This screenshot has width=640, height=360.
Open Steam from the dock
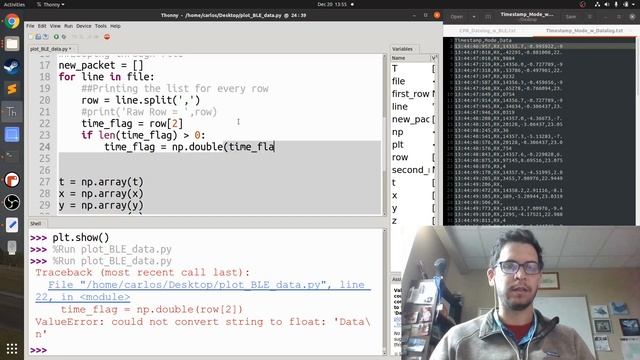click(x=12, y=66)
